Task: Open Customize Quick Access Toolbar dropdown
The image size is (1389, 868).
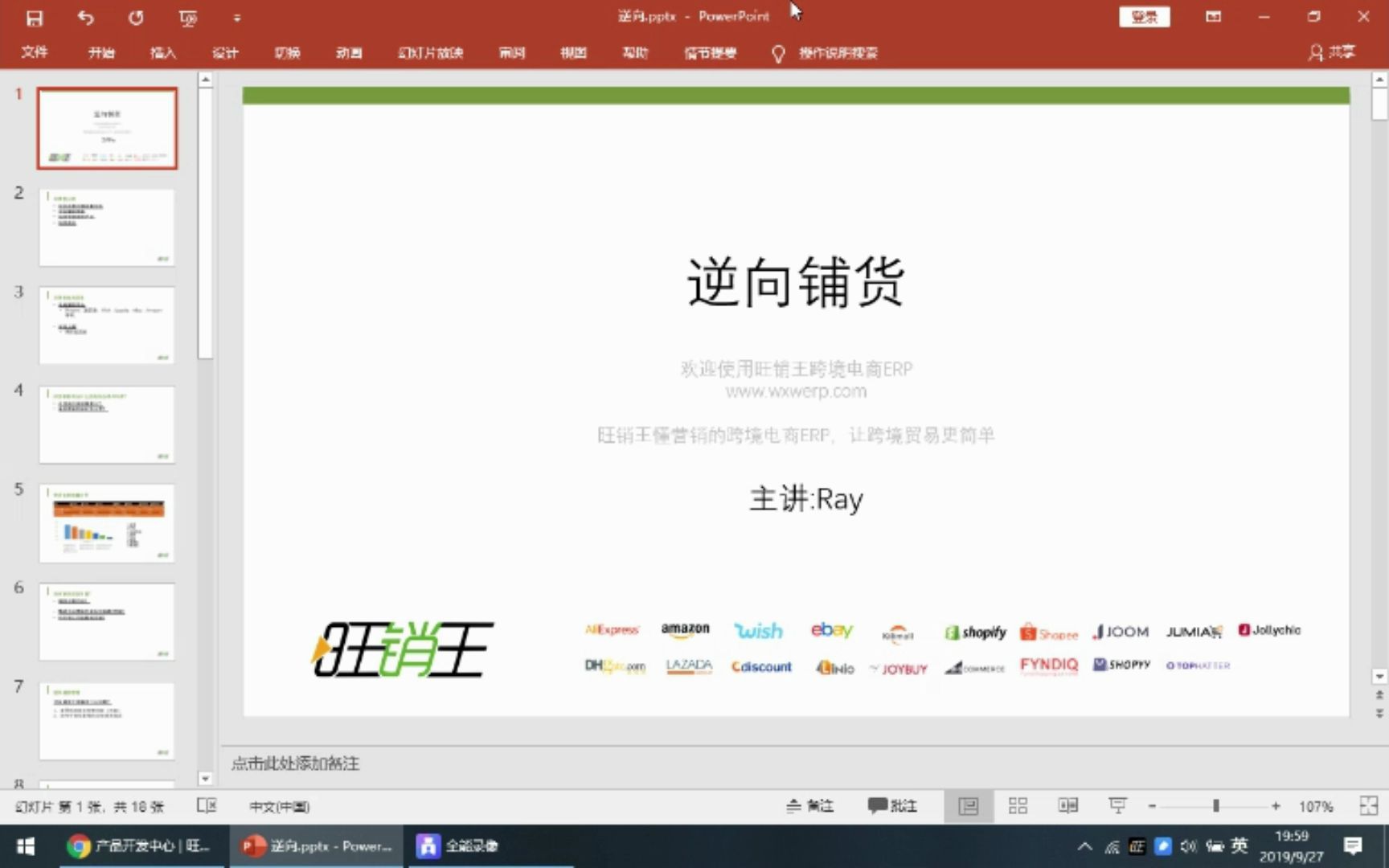Action: (x=236, y=17)
